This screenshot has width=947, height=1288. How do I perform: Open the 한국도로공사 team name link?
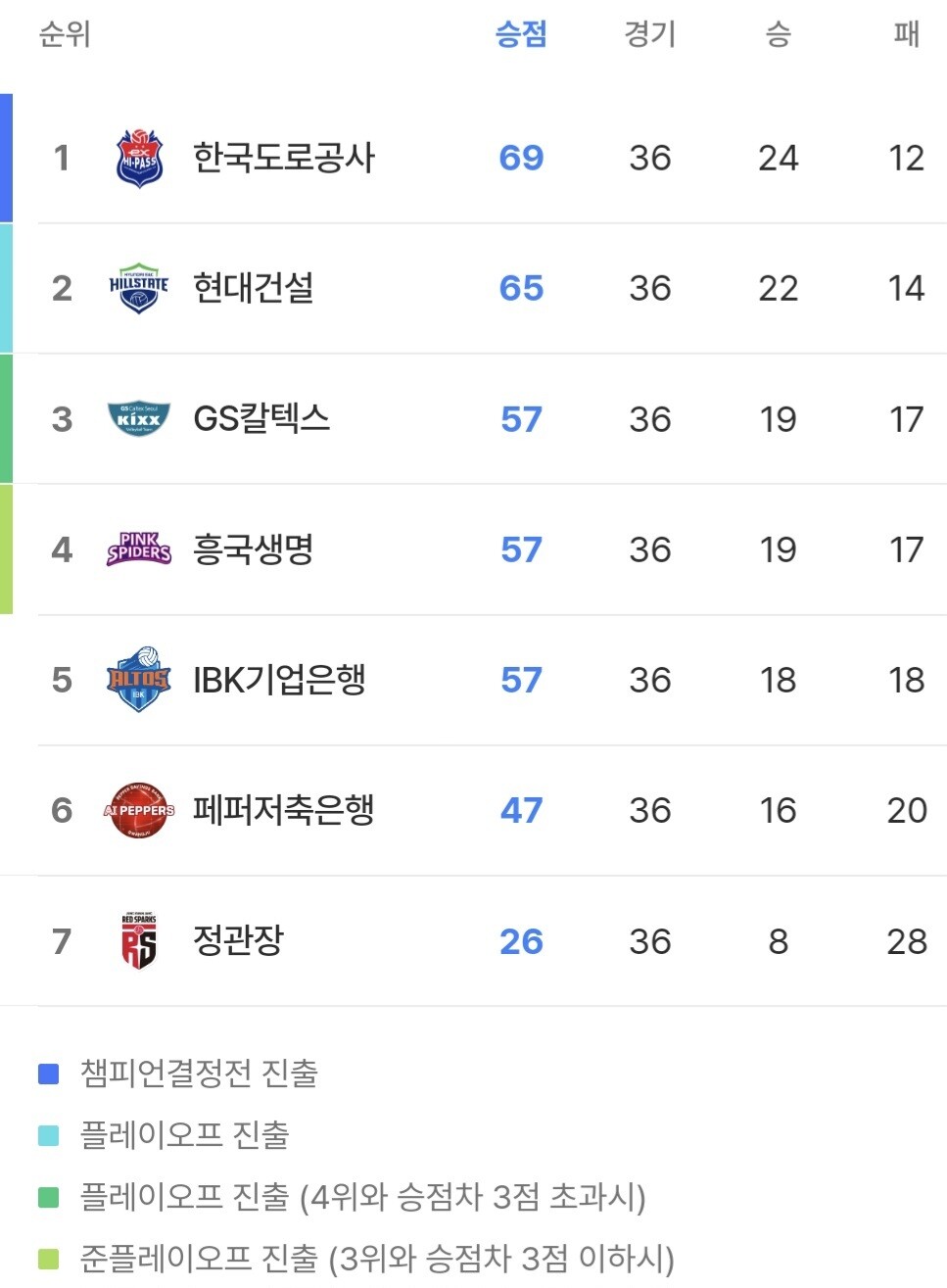(284, 158)
